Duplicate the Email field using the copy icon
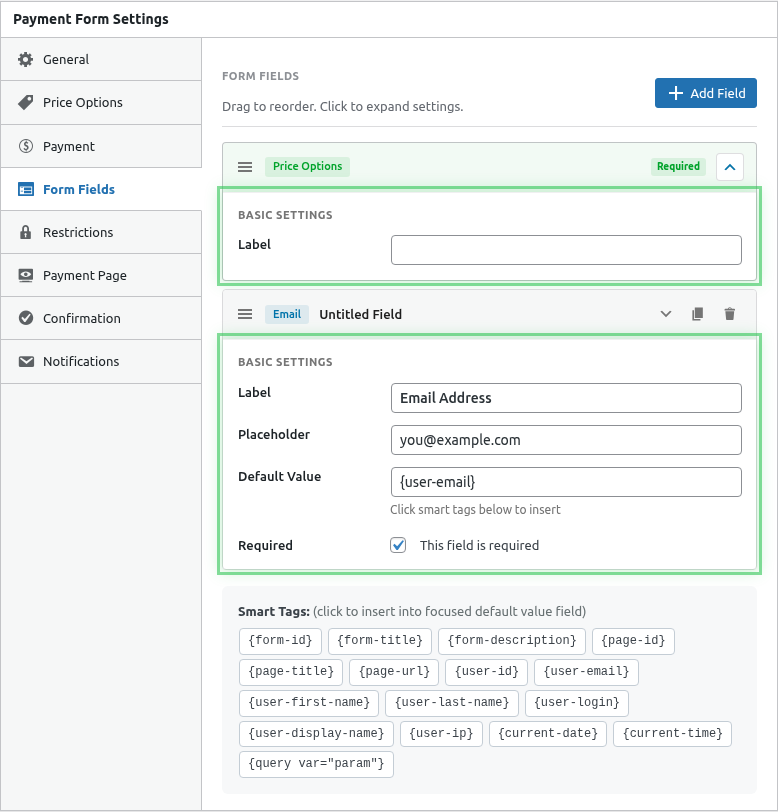Image resolution: width=778 pixels, height=812 pixels. pyautogui.click(x=697, y=313)
